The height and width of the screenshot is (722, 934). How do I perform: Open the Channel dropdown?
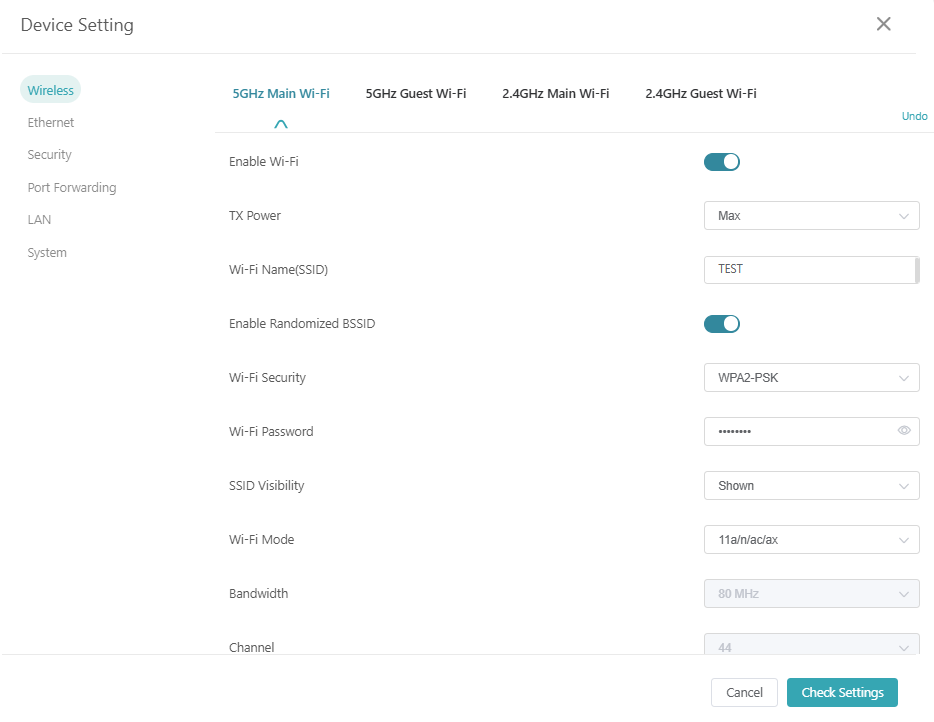click(x=811, y=647)
